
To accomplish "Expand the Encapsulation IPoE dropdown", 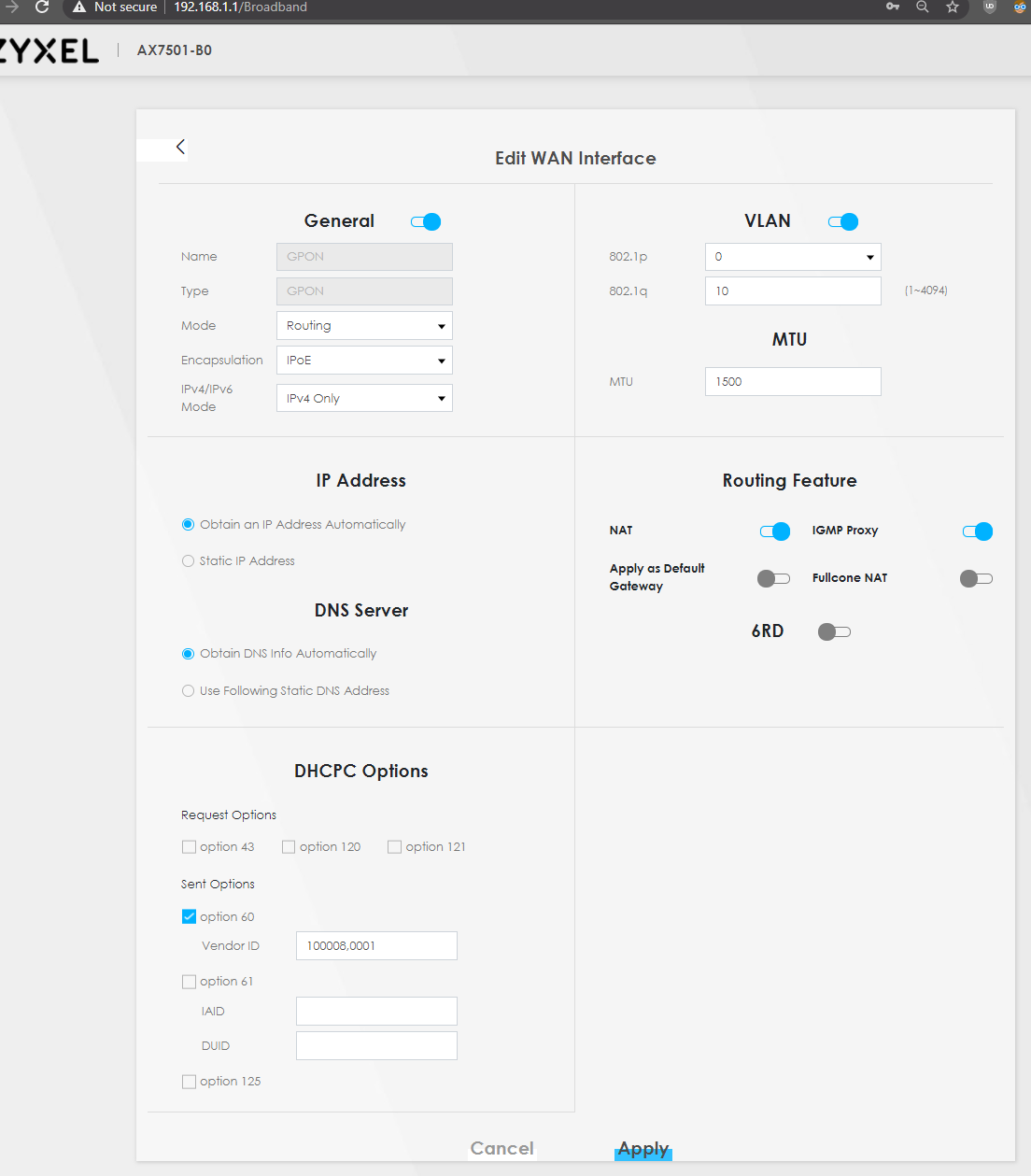I will click(364, 361).
